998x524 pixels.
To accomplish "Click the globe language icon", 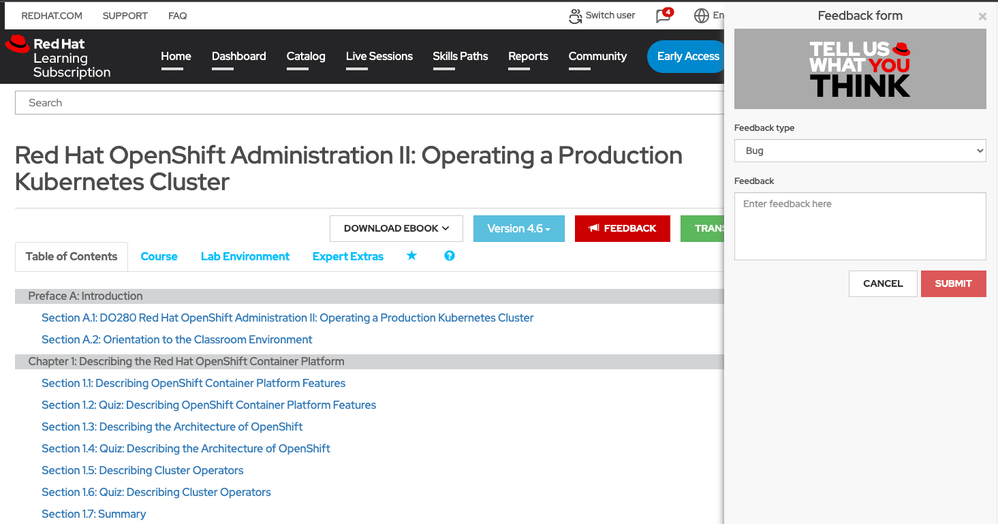I will coord(701,16).
